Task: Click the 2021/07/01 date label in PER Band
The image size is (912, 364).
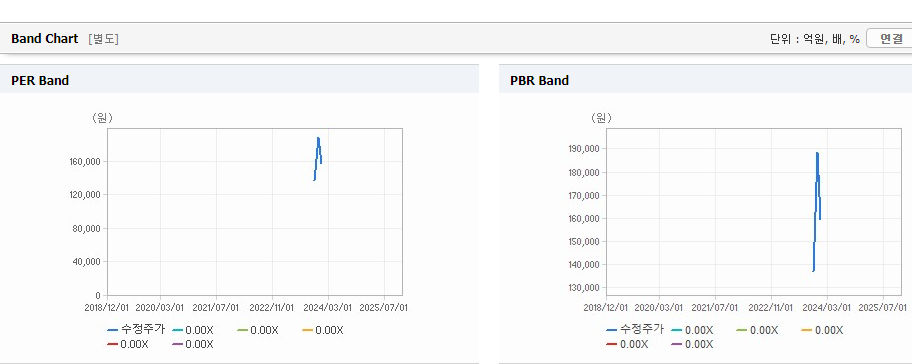Action: coord(216,307)
